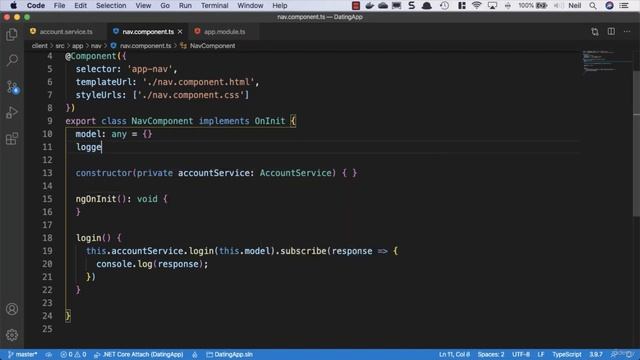The height and width of the screenshot is (360, 640).
Task: Click the feedback icon in status bar
Action: pos(614,354)
